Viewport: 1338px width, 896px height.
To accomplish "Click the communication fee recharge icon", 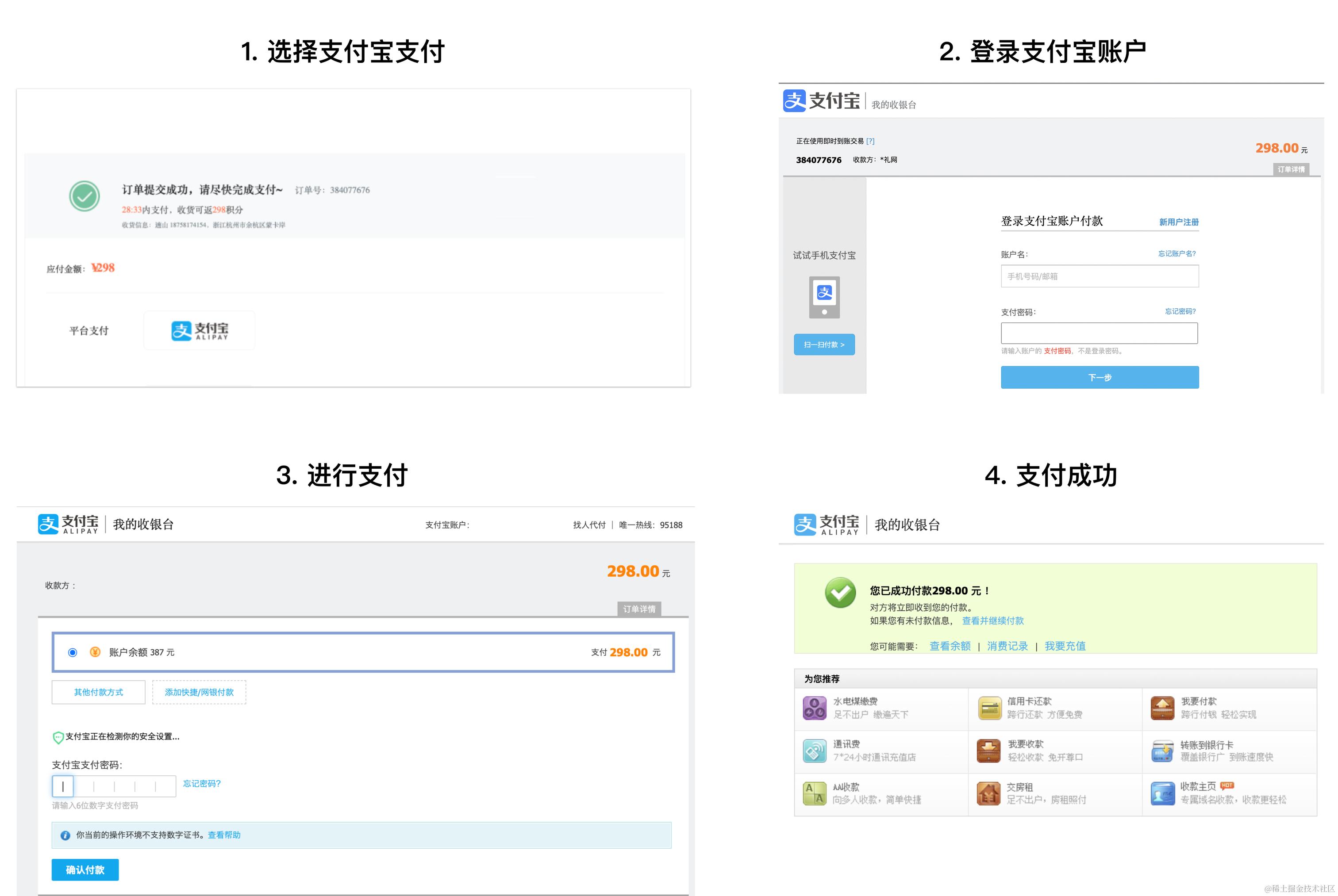I will coord(815,751).
